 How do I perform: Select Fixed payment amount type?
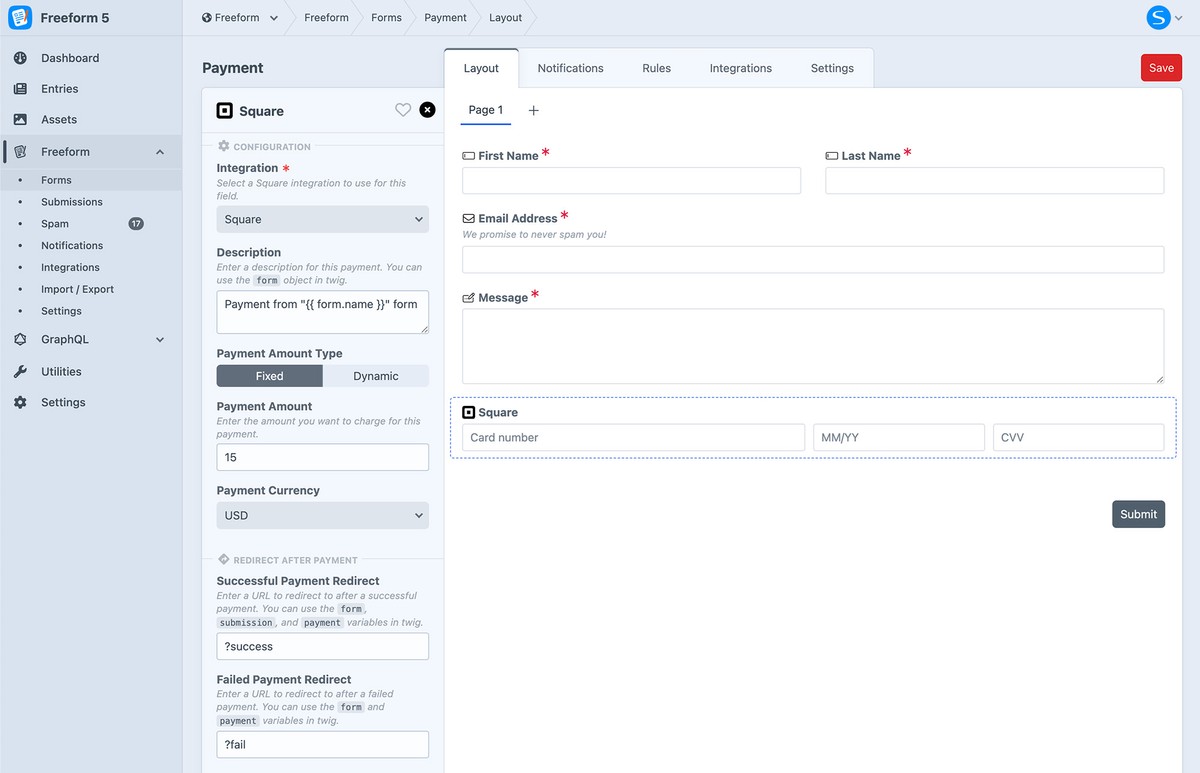pyautogui.click(x=269, y=376)
